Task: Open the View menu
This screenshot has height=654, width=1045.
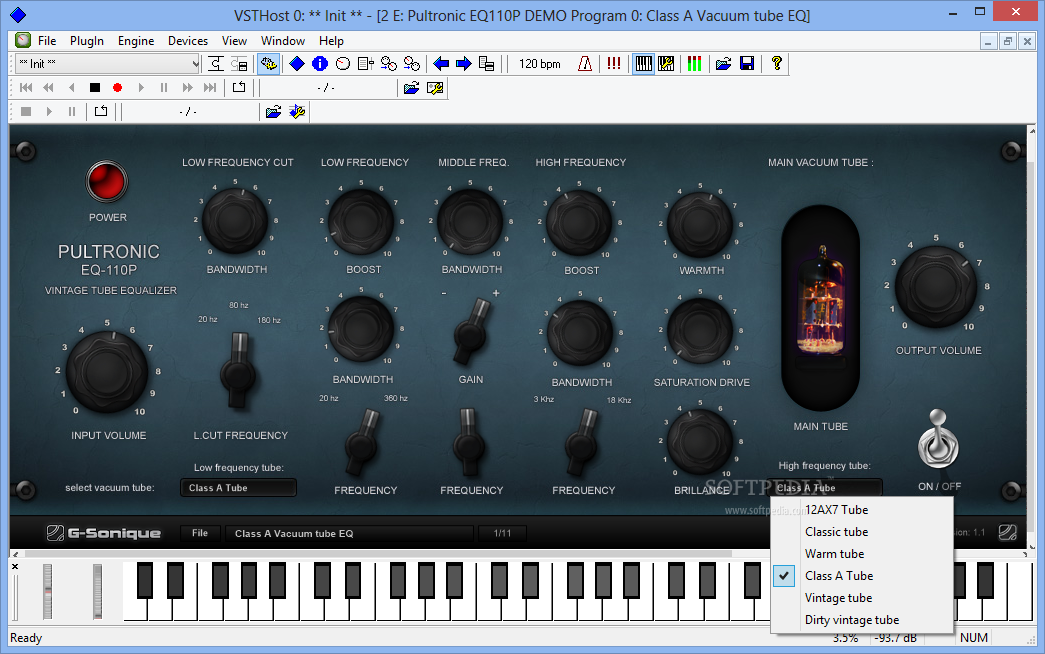Action: tap(234, 41)
